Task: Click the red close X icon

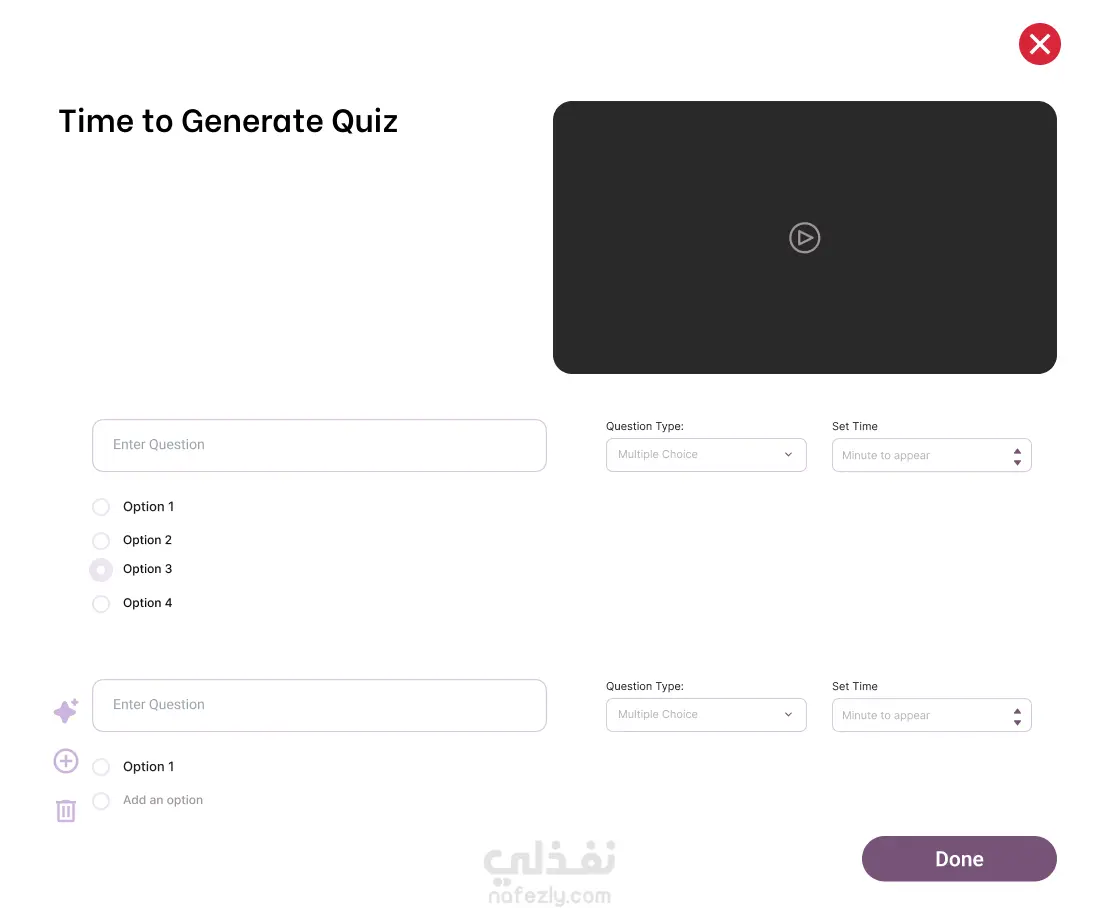Action: point(1039,44)
